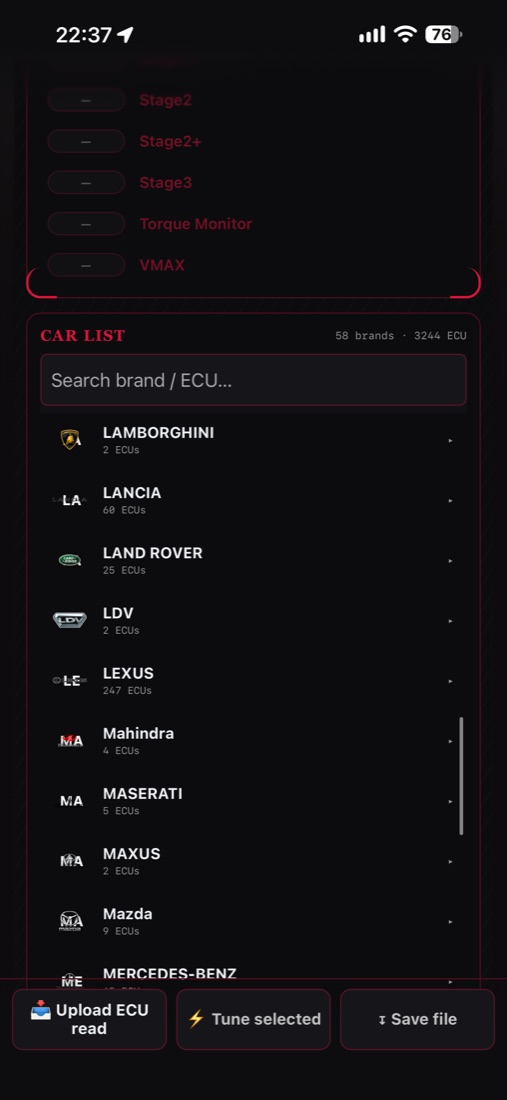Click the car list scrollbar thumb
The height and width of the screenshot is (1100, 507).
click(x=461, y=776)
